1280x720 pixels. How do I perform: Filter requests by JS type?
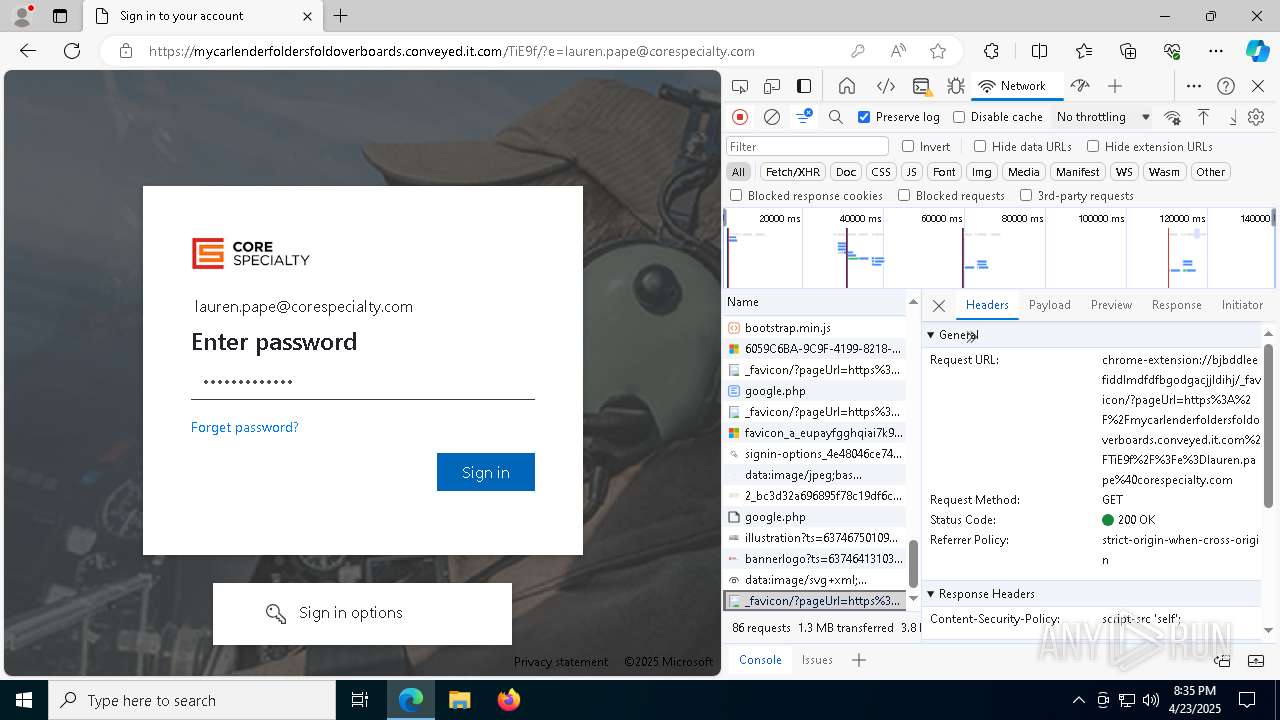point(910,172)
